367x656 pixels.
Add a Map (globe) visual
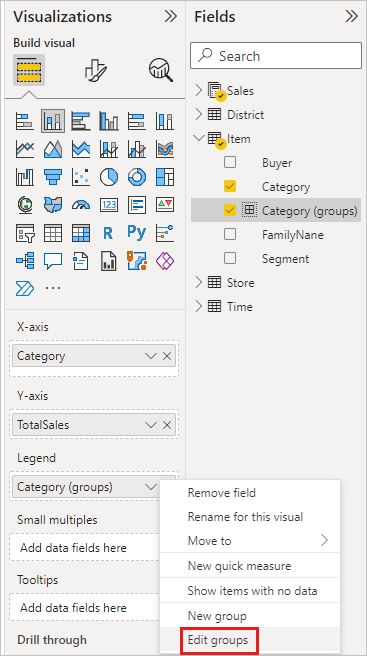tap(24, 205)
